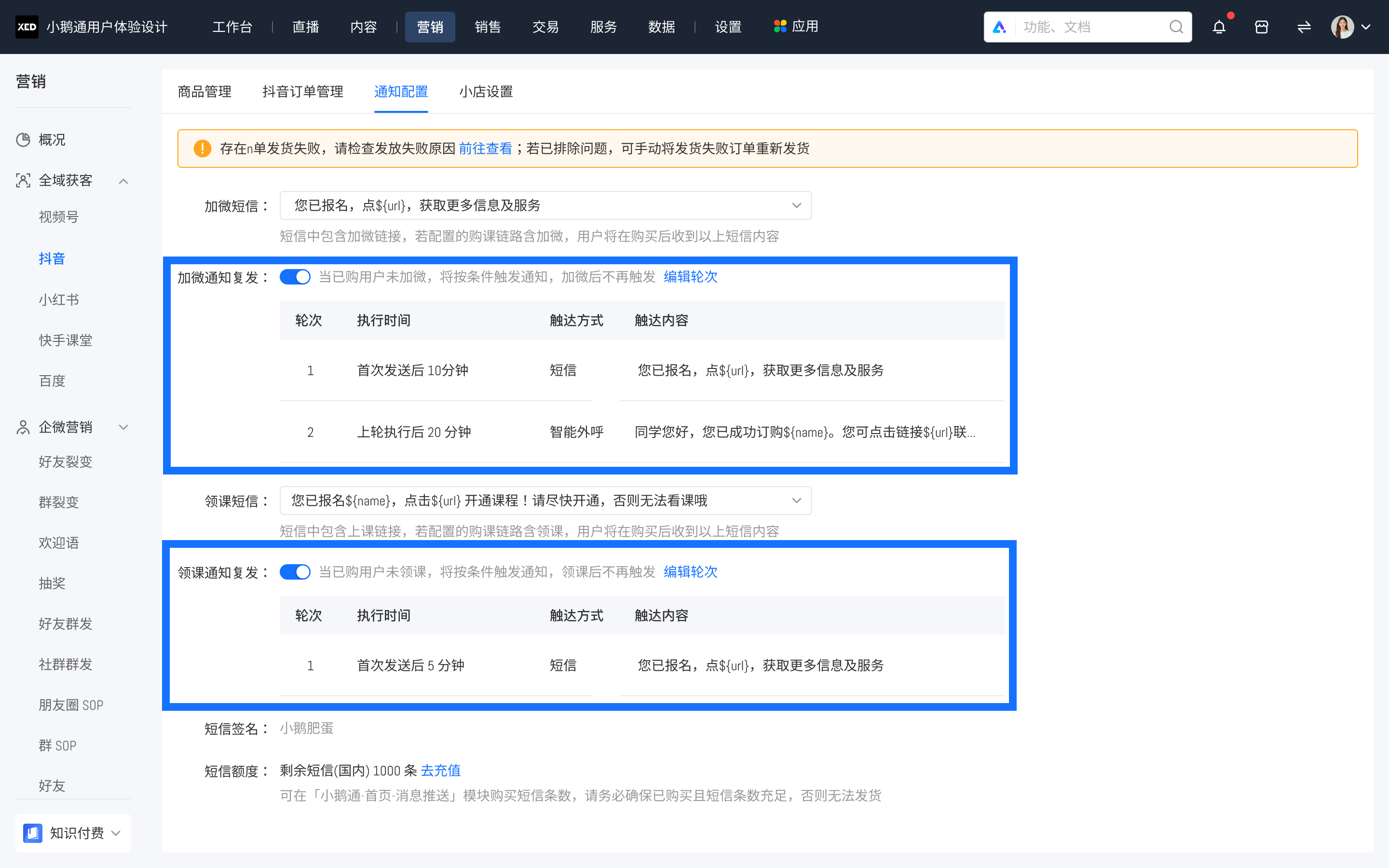Click the blue 知识付费 book icon

(x=33, y=833)
